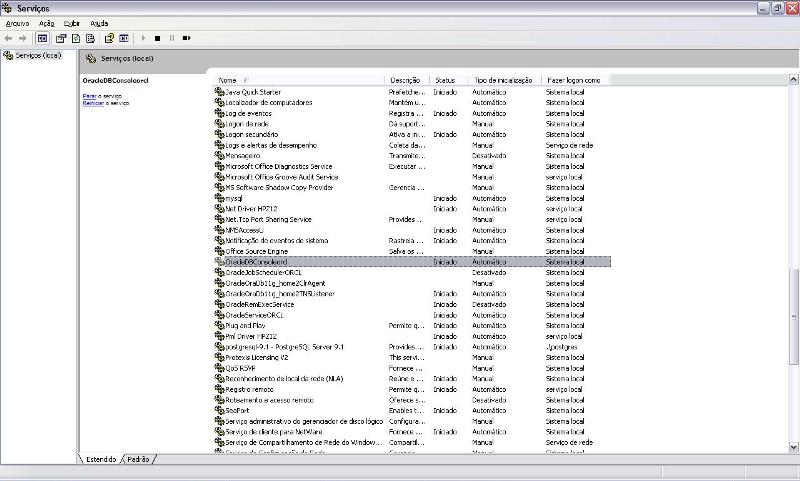800x481 pixels.
Task: Click gear icon of Java Quick Starter
Action: pyautogui.click(x=219, y=92)
